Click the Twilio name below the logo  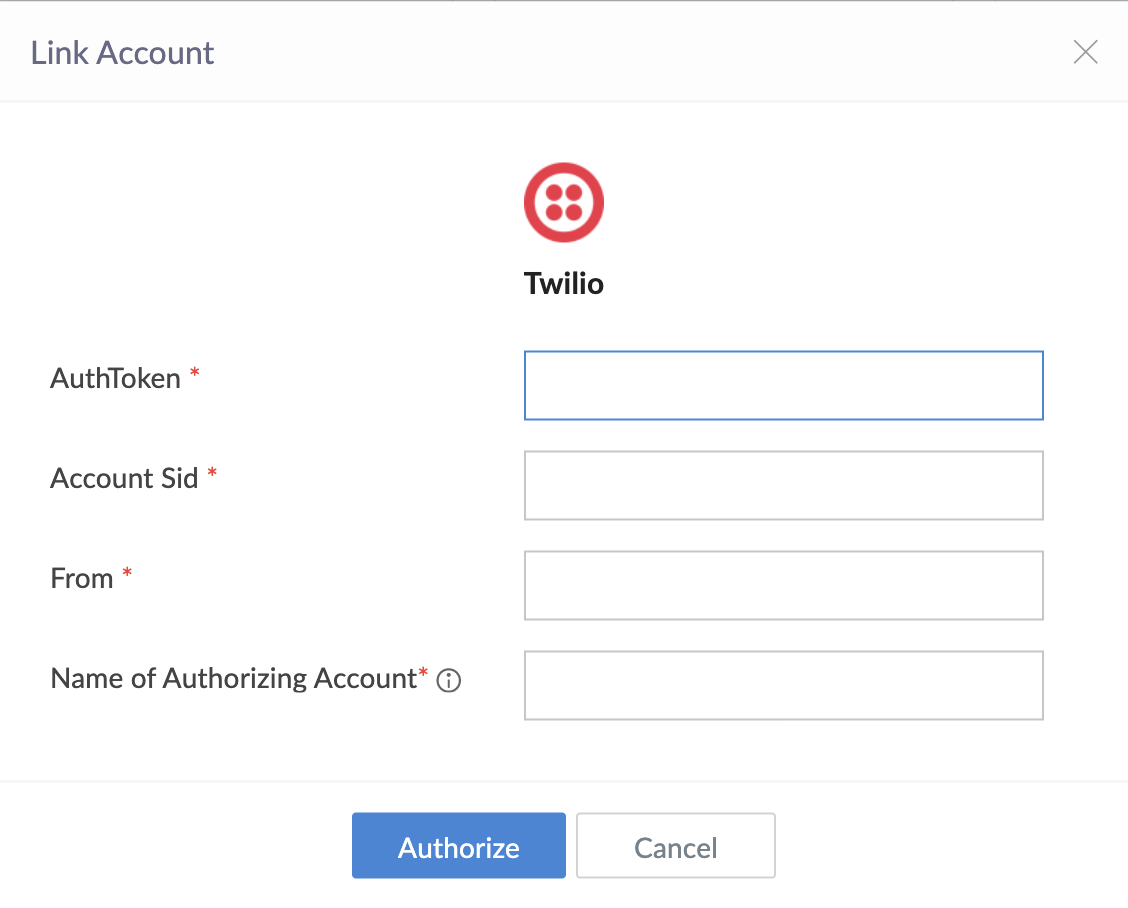pyautogui.click(x=564, y=284)
